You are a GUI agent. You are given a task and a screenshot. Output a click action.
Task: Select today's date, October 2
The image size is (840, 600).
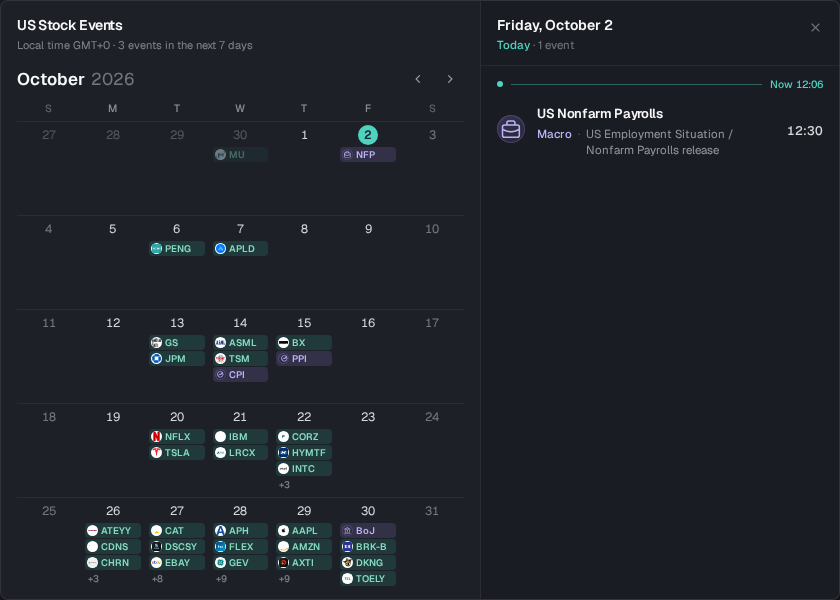pyautogui.click(x=368, y=135)
